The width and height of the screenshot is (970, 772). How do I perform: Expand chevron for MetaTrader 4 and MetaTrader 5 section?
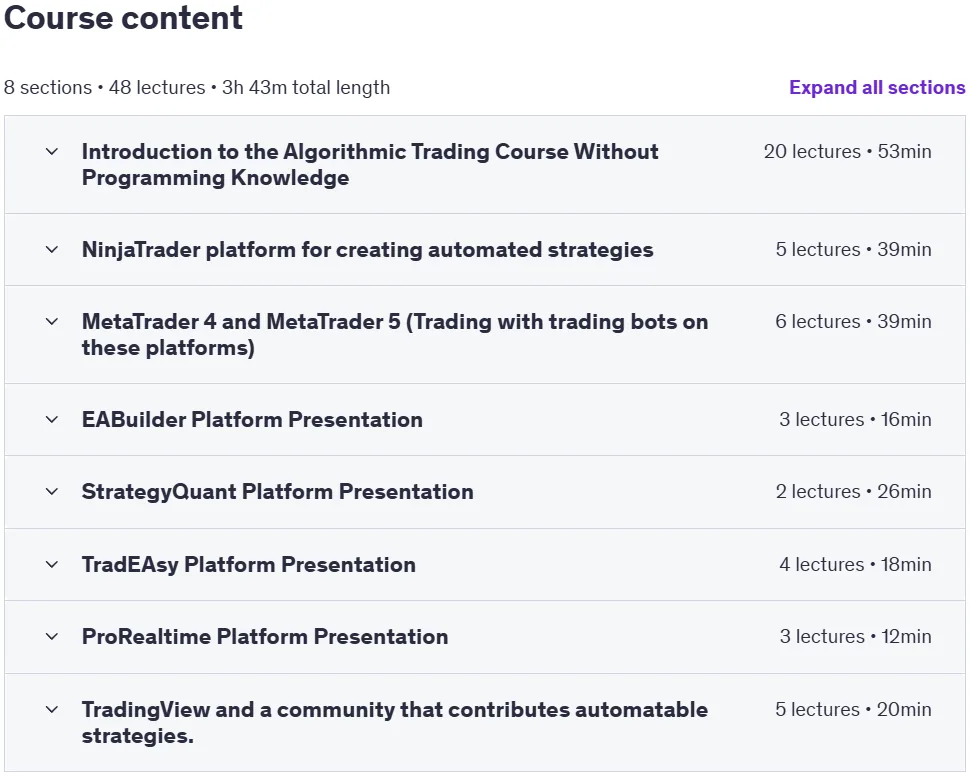click(x=52, y=321)
